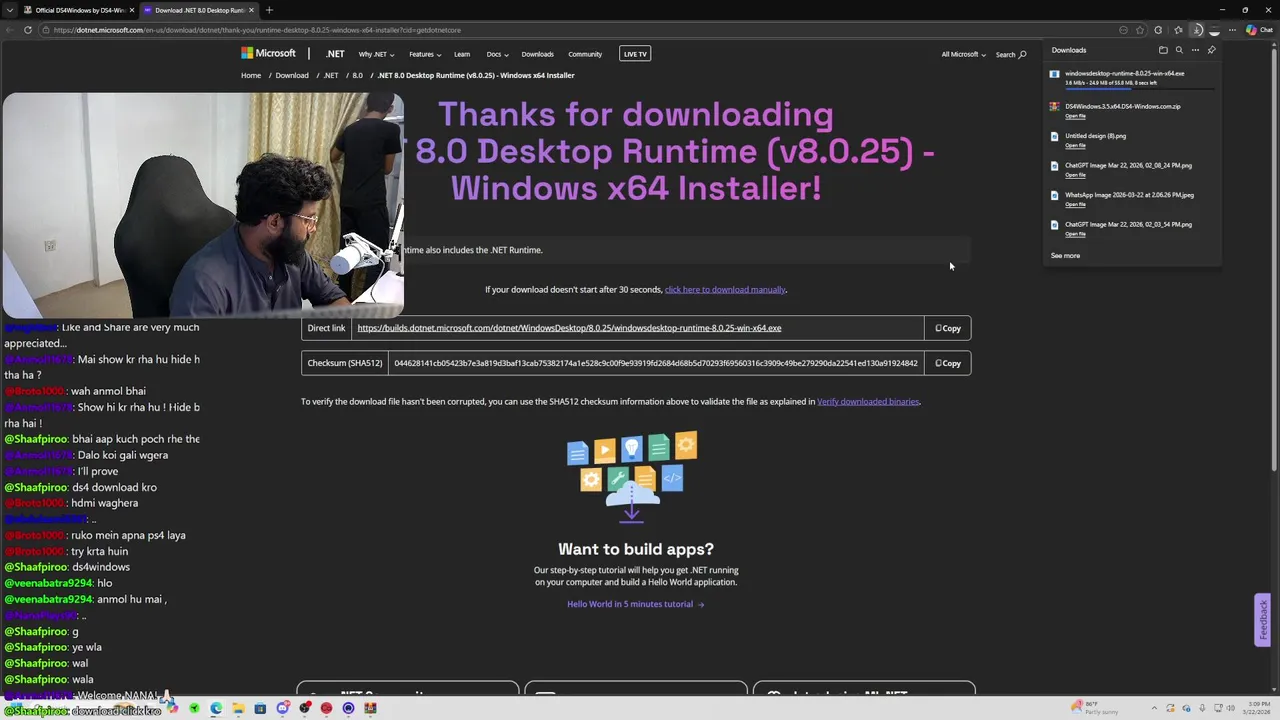Screen dimensions: 1280x720
Task: Open browser Settings and more menu
Action: 1232,30
